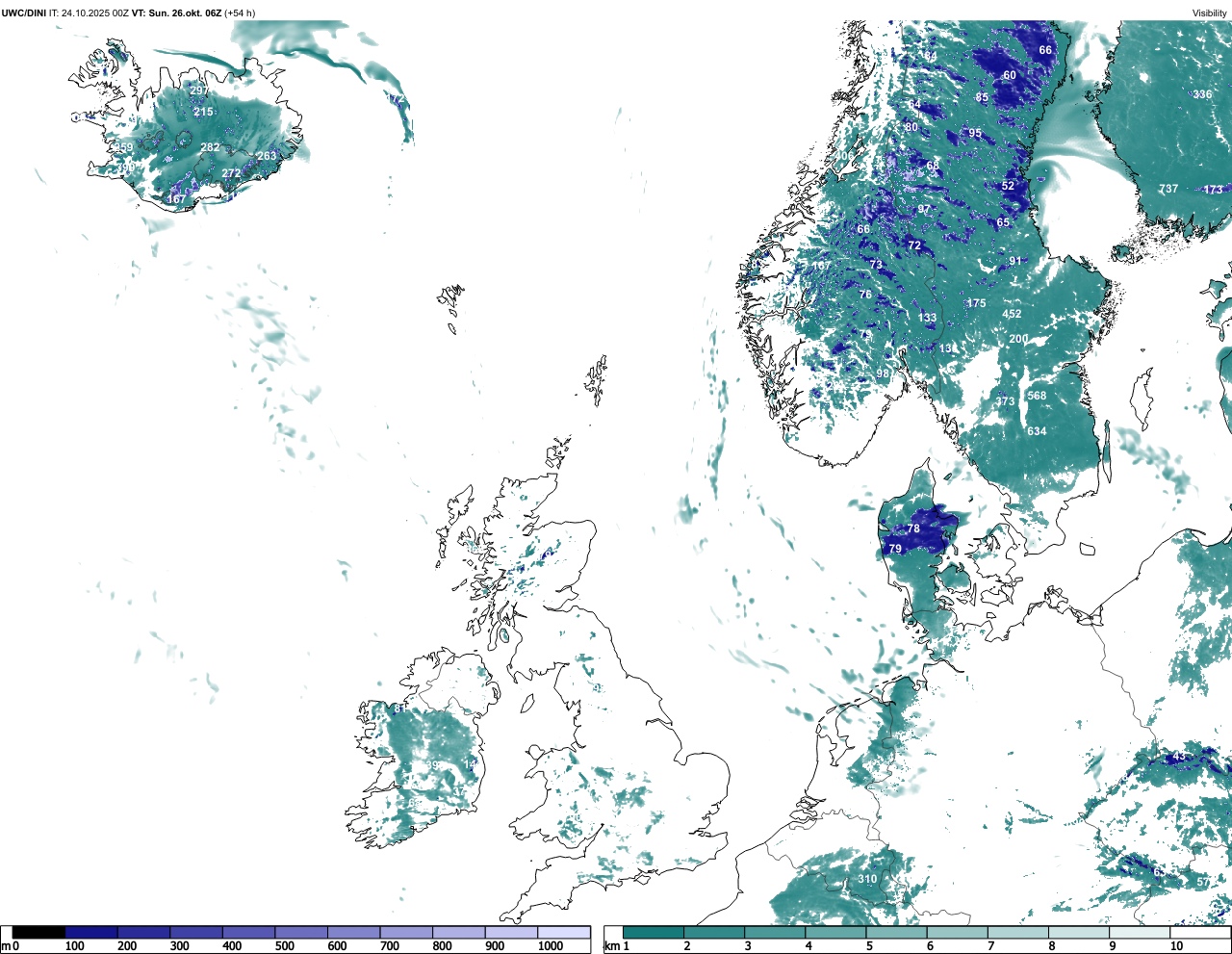Click the '173' visibility value at the right edge

1214,190
